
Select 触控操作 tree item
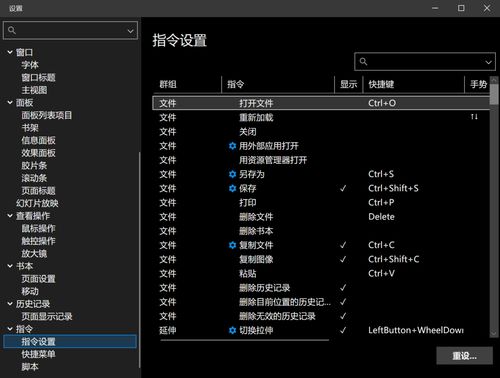coord(38,241)
